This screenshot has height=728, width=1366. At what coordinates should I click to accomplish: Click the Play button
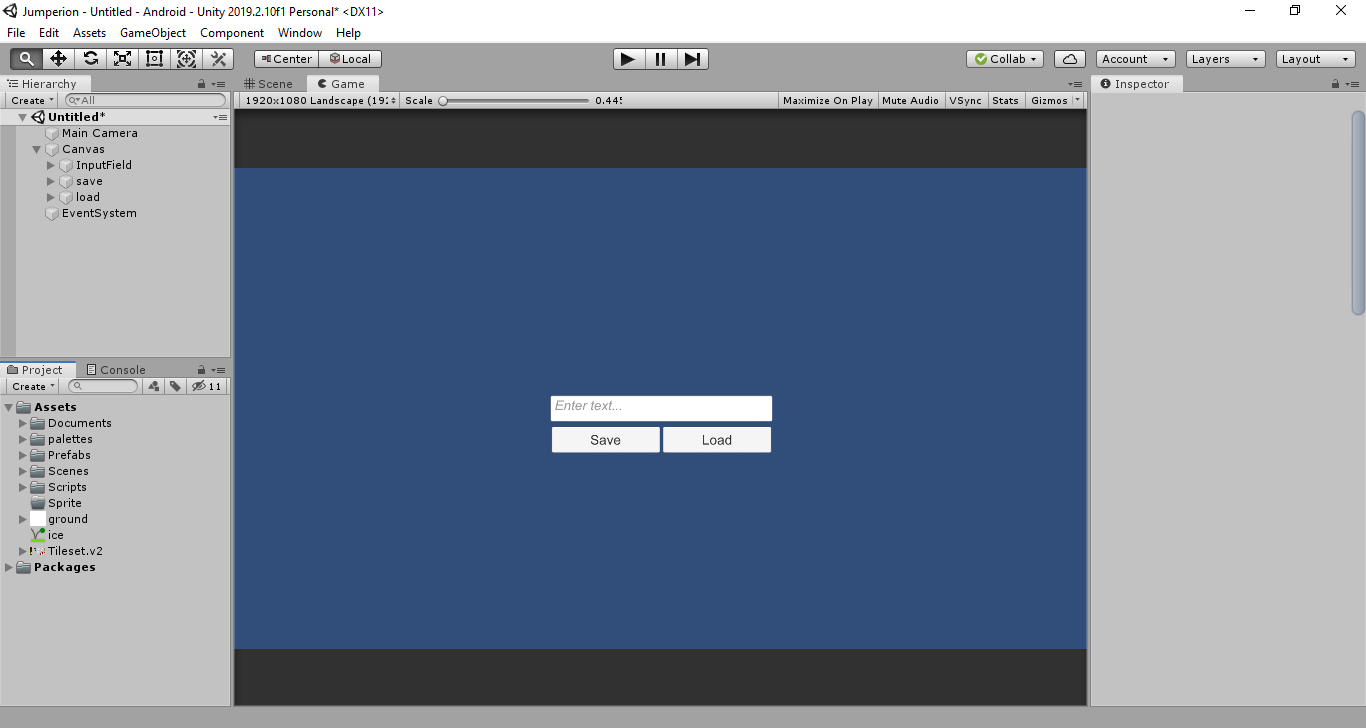[628, 59]
